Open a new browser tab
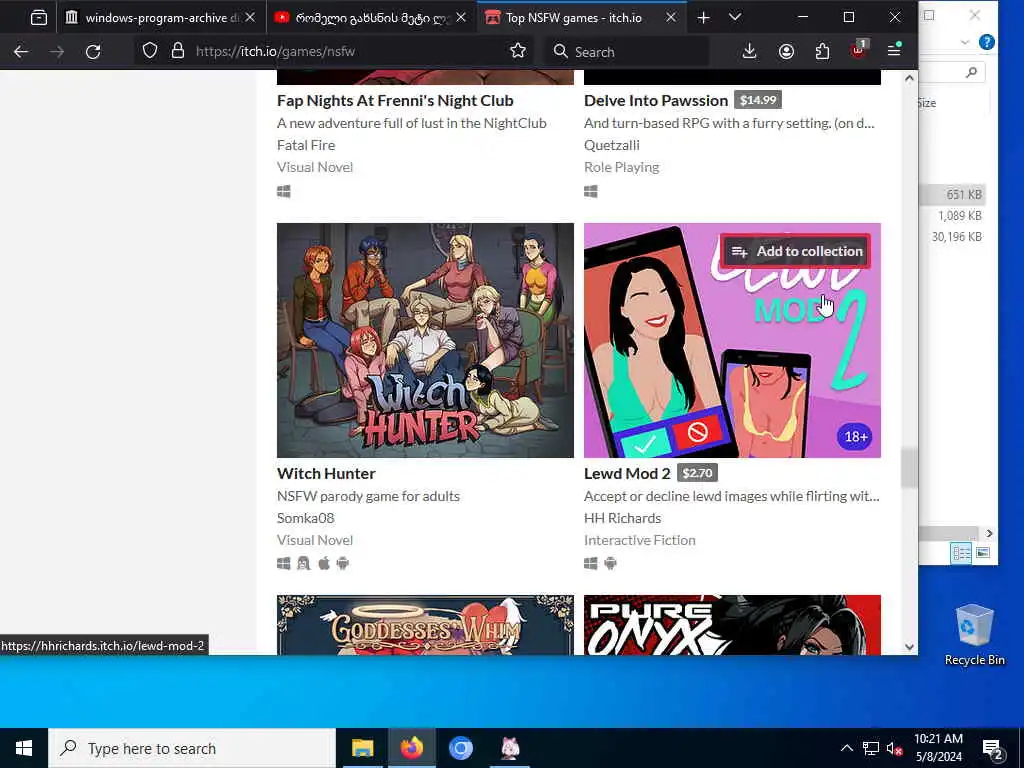This screenshot has width=1024, height=768. [703, 18]
